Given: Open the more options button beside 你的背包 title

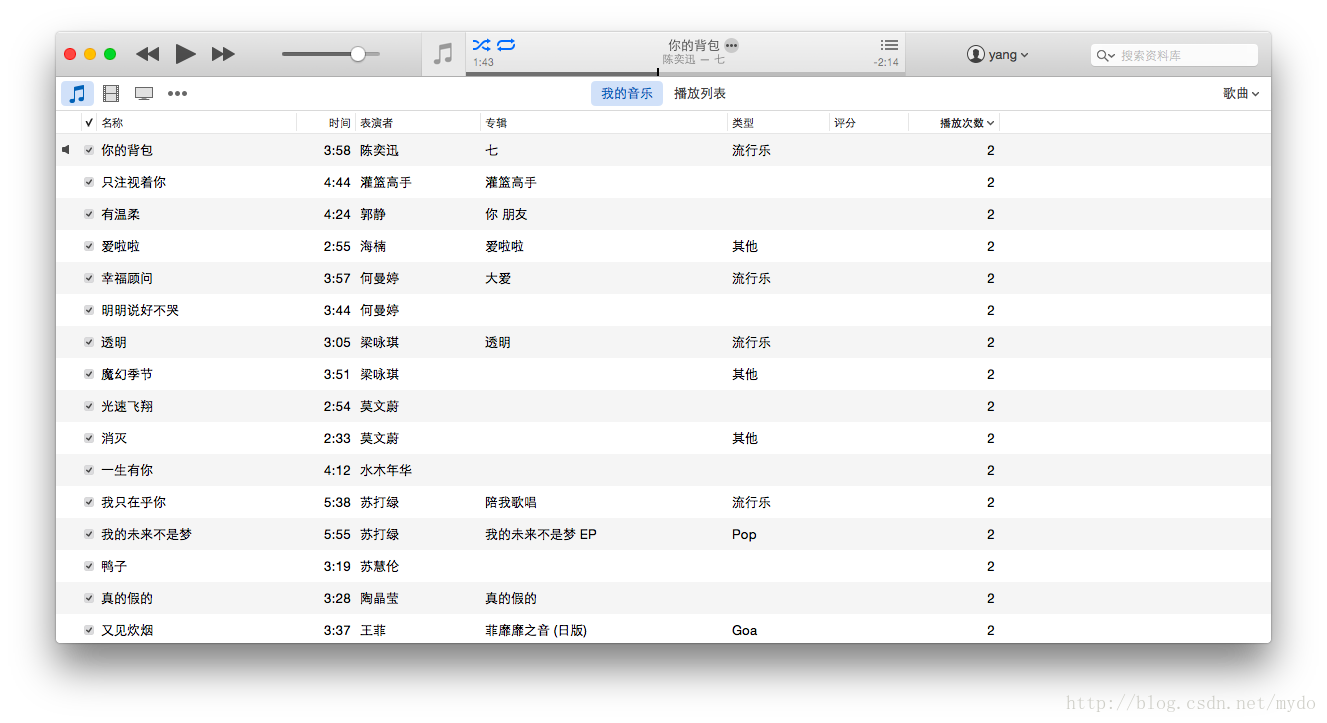Looking at the screenshot, I should point(732,45).
